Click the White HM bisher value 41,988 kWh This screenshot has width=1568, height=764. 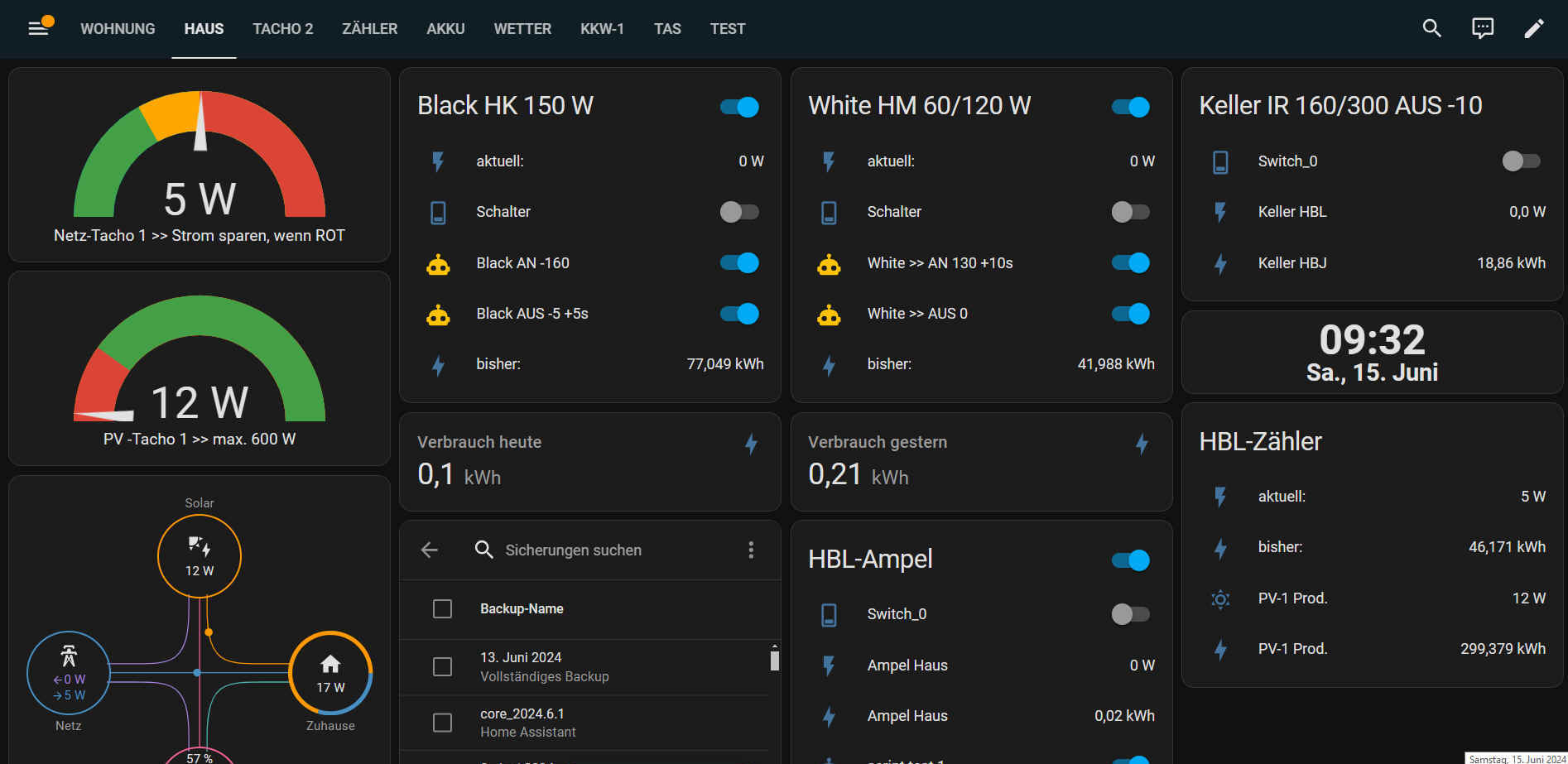(x=1116, y=364)
